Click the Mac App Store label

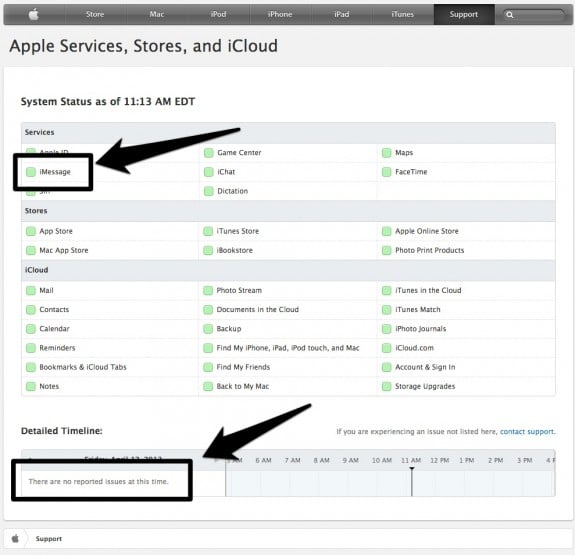click(64, 250)
